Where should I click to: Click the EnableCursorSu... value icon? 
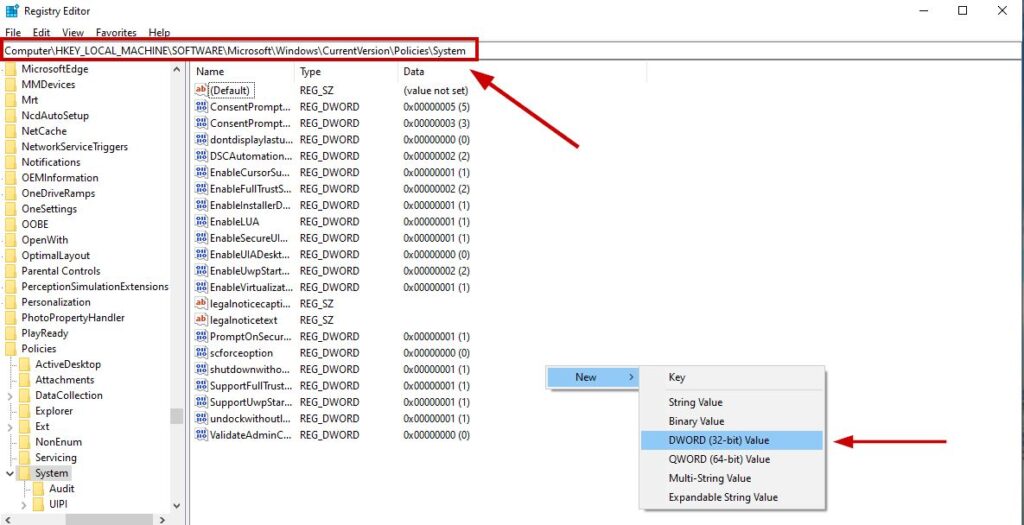click(201, 172)
